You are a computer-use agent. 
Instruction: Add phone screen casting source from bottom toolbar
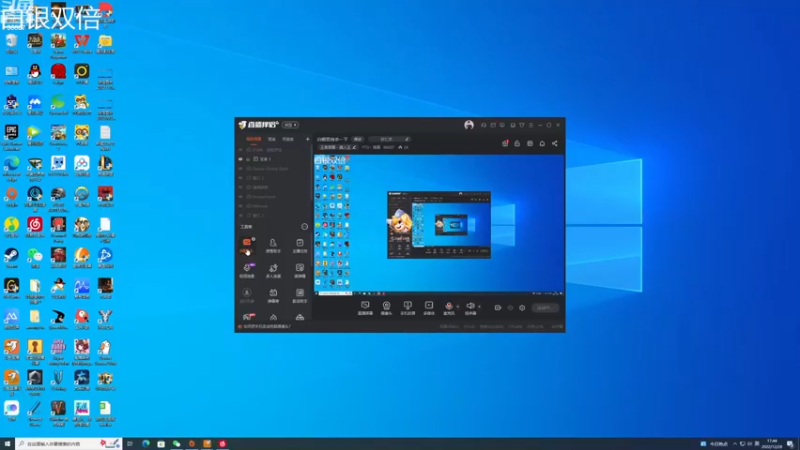[x=407, y=308]
